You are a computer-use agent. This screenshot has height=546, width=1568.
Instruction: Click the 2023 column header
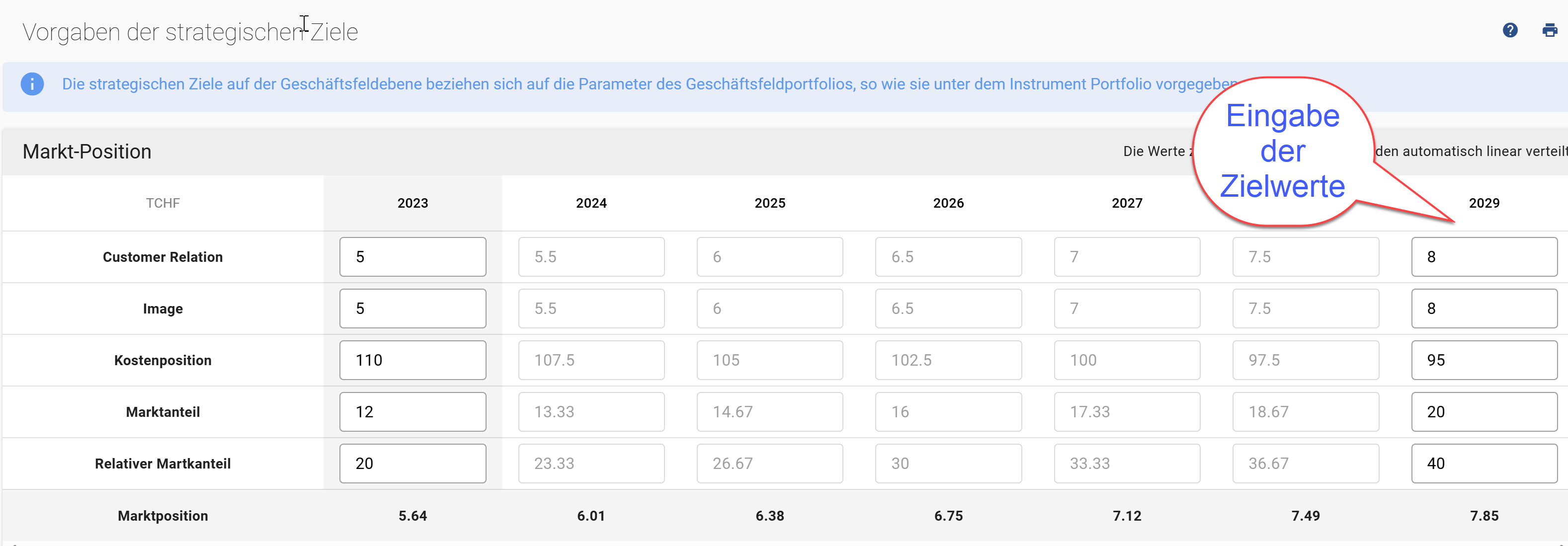[412, 203]
